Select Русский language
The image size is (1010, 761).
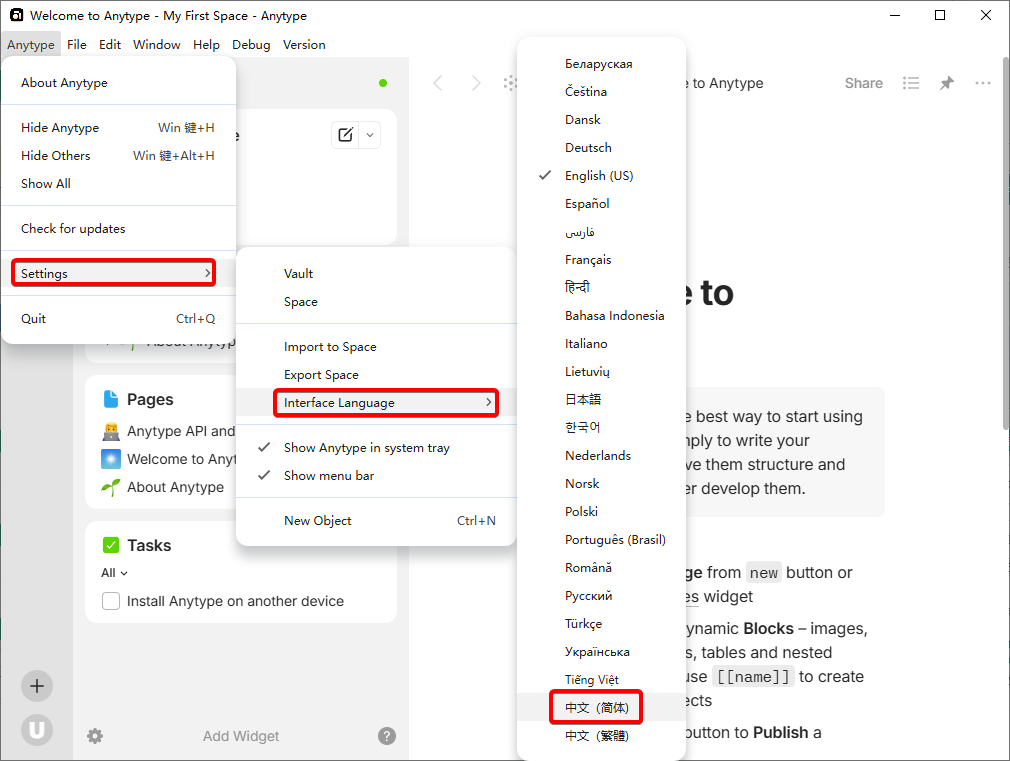point(601,595)
